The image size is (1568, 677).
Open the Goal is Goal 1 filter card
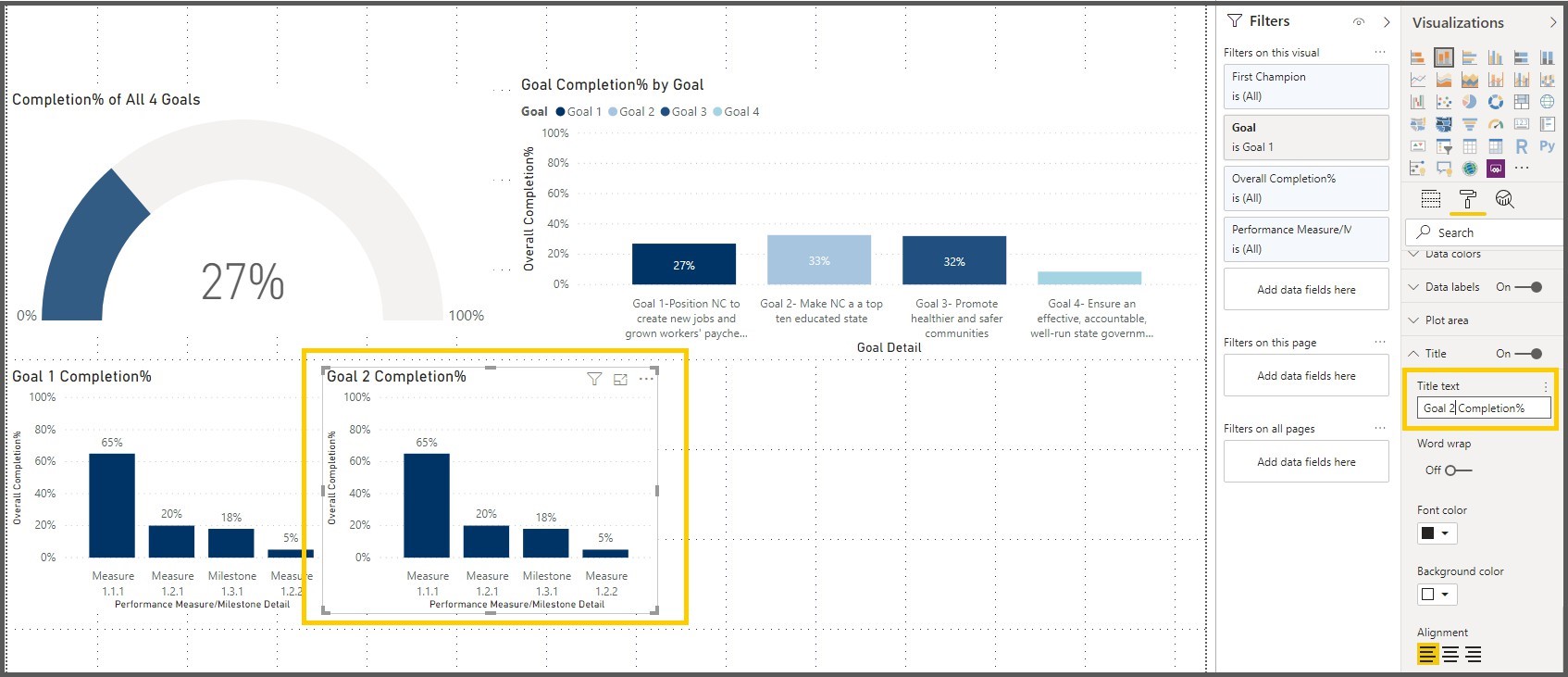1306,137
